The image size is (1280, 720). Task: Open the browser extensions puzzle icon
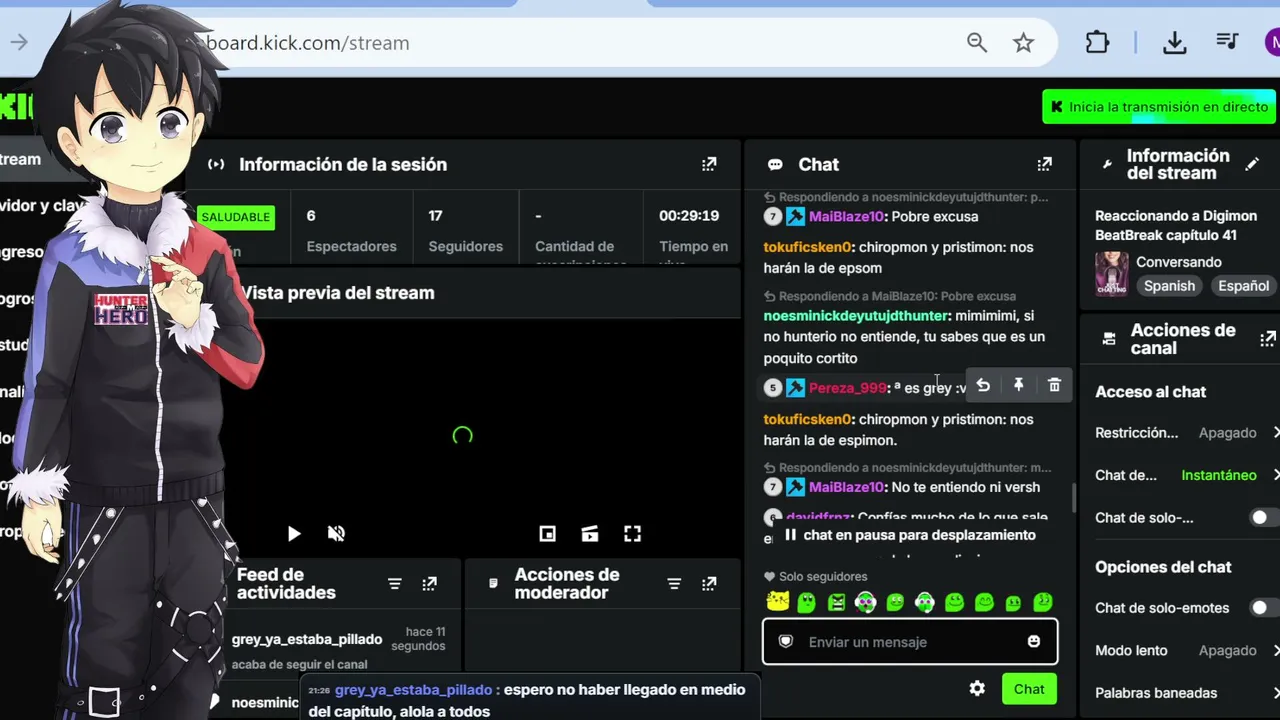tap(1097, 42)
